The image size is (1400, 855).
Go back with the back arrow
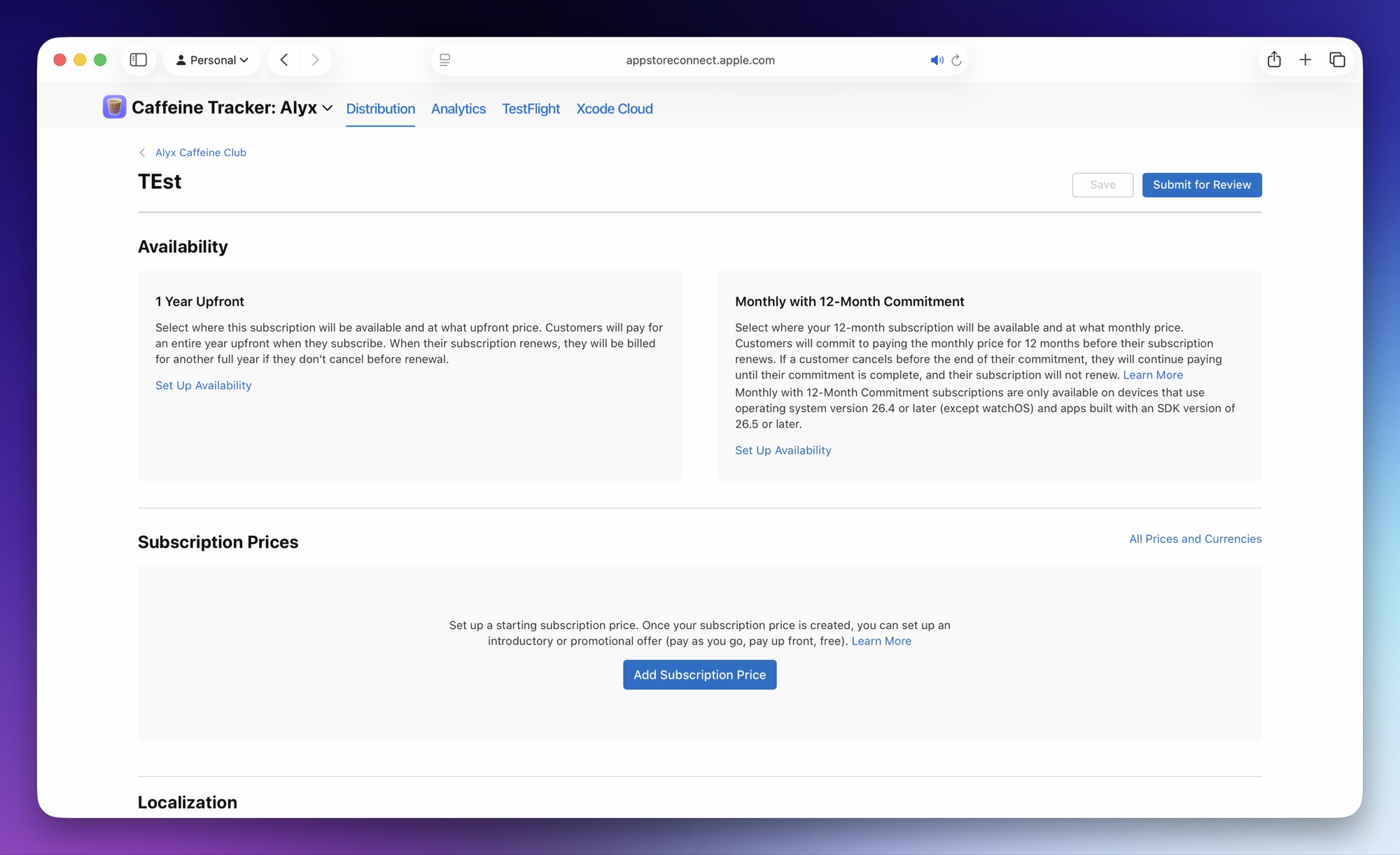pyautogui.click(x=284, y=60)
